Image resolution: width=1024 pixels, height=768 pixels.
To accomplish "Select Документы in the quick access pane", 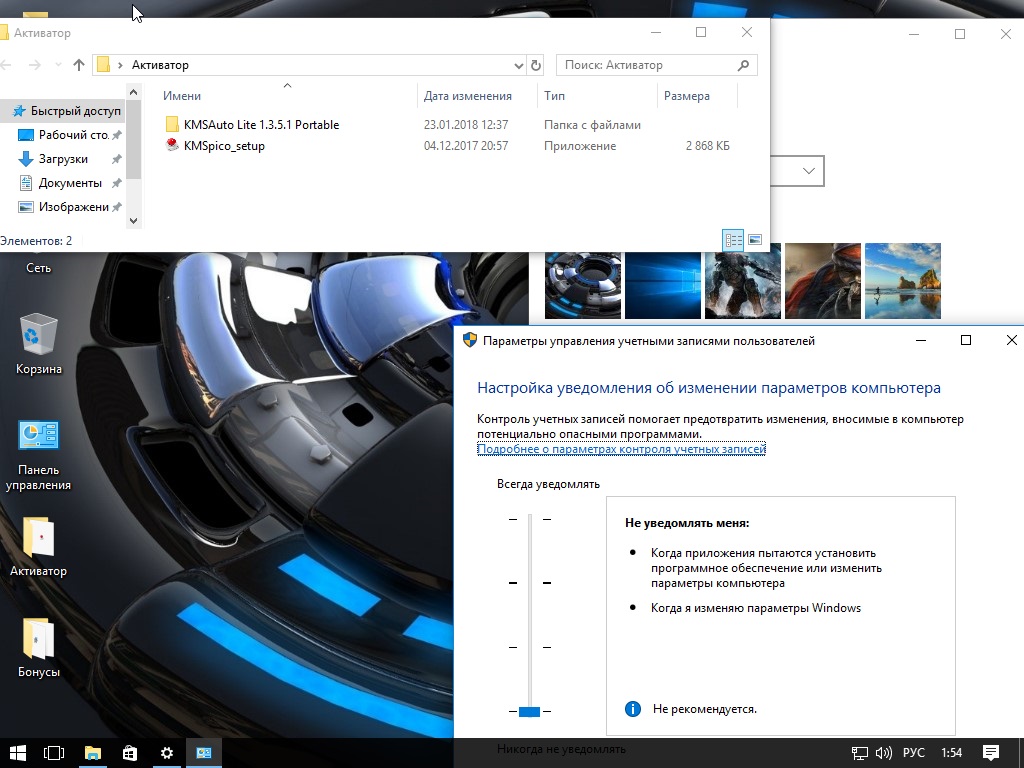I will [x=70, y=183].
